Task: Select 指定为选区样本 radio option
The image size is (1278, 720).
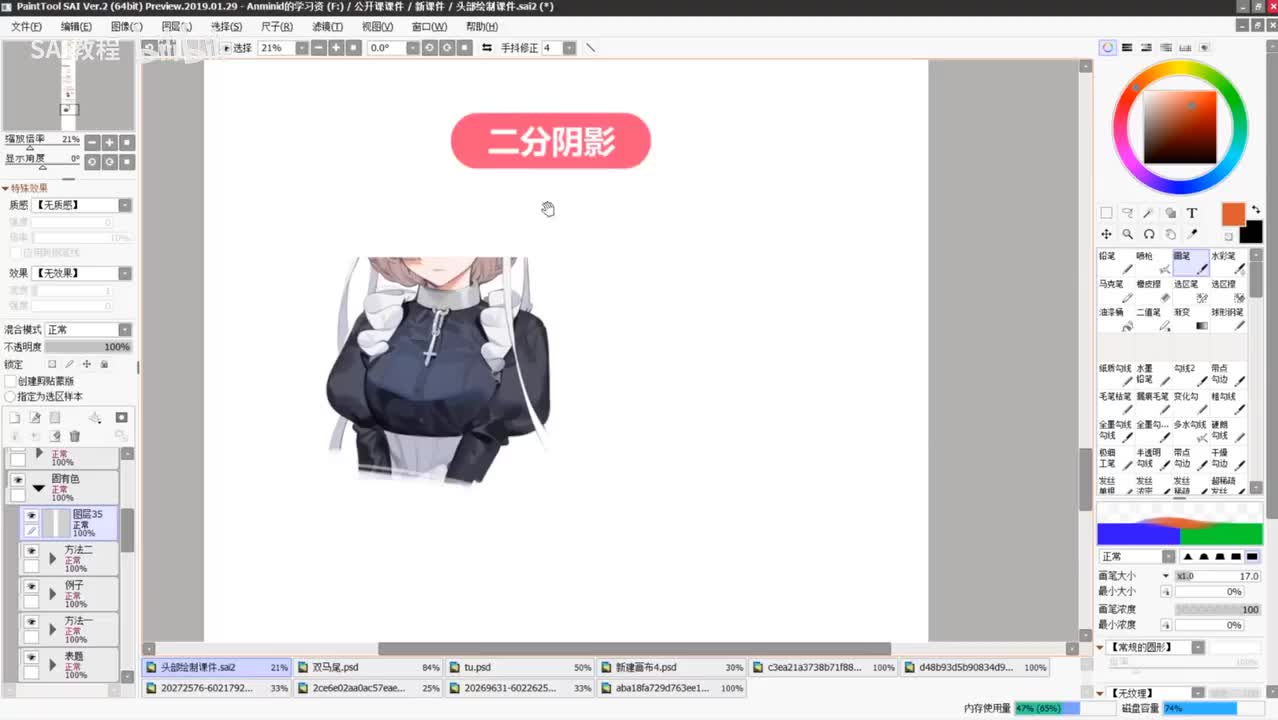Action: click(x=11, y=396)
